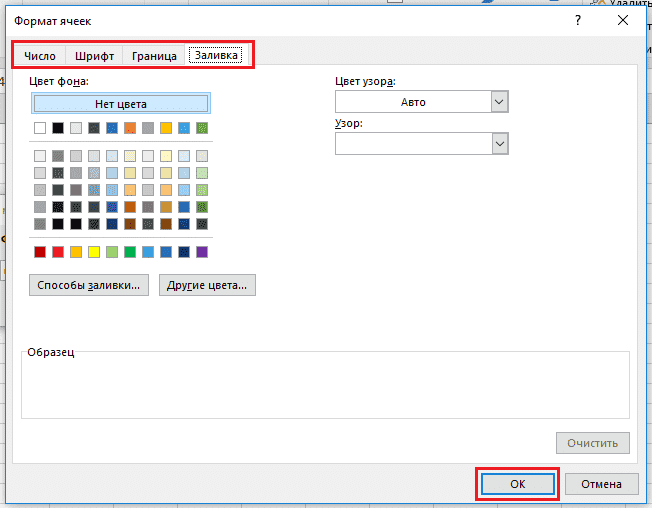Select the bright yellow standard color swatch
The width and height of the screenshot is (652, 508).
click(94, 252)
